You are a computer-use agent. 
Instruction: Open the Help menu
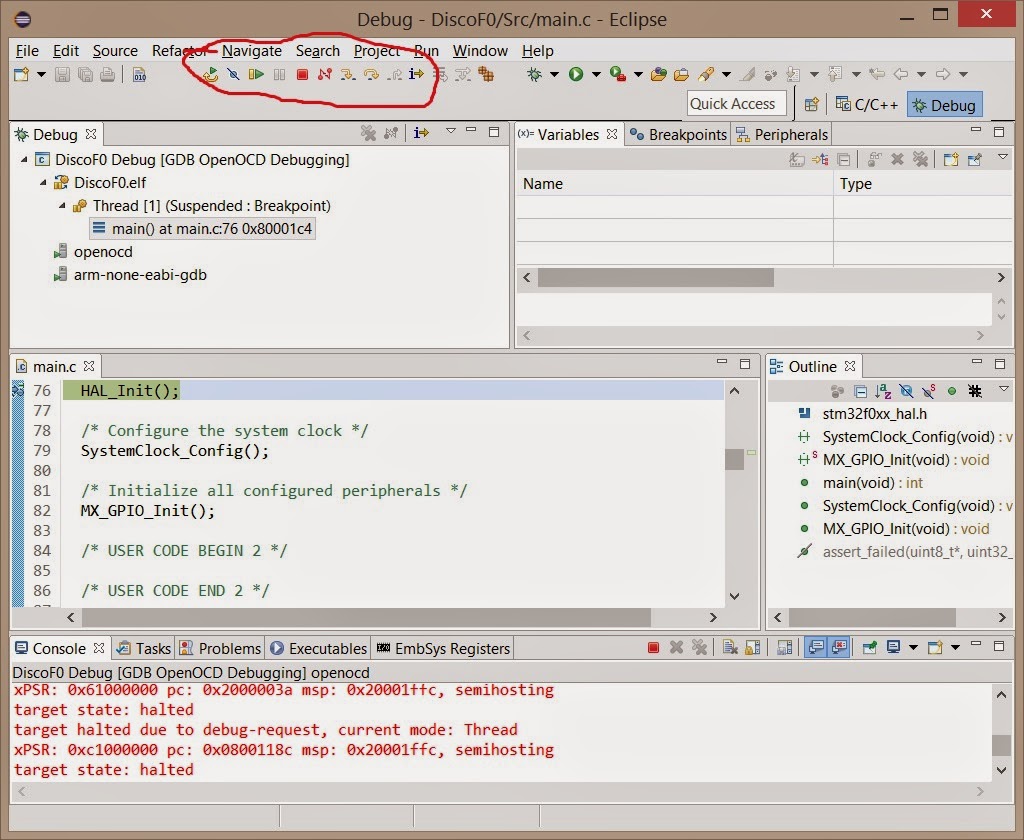click(537, 51)
